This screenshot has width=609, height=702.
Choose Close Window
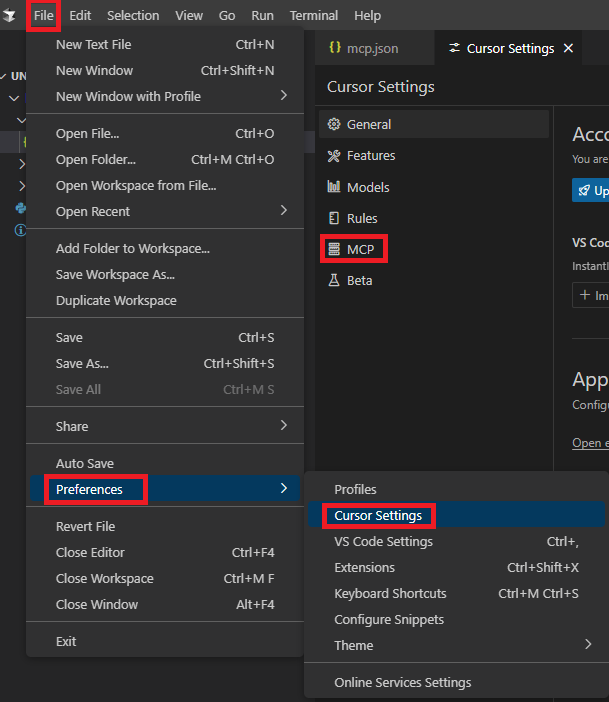click(165, 604)
